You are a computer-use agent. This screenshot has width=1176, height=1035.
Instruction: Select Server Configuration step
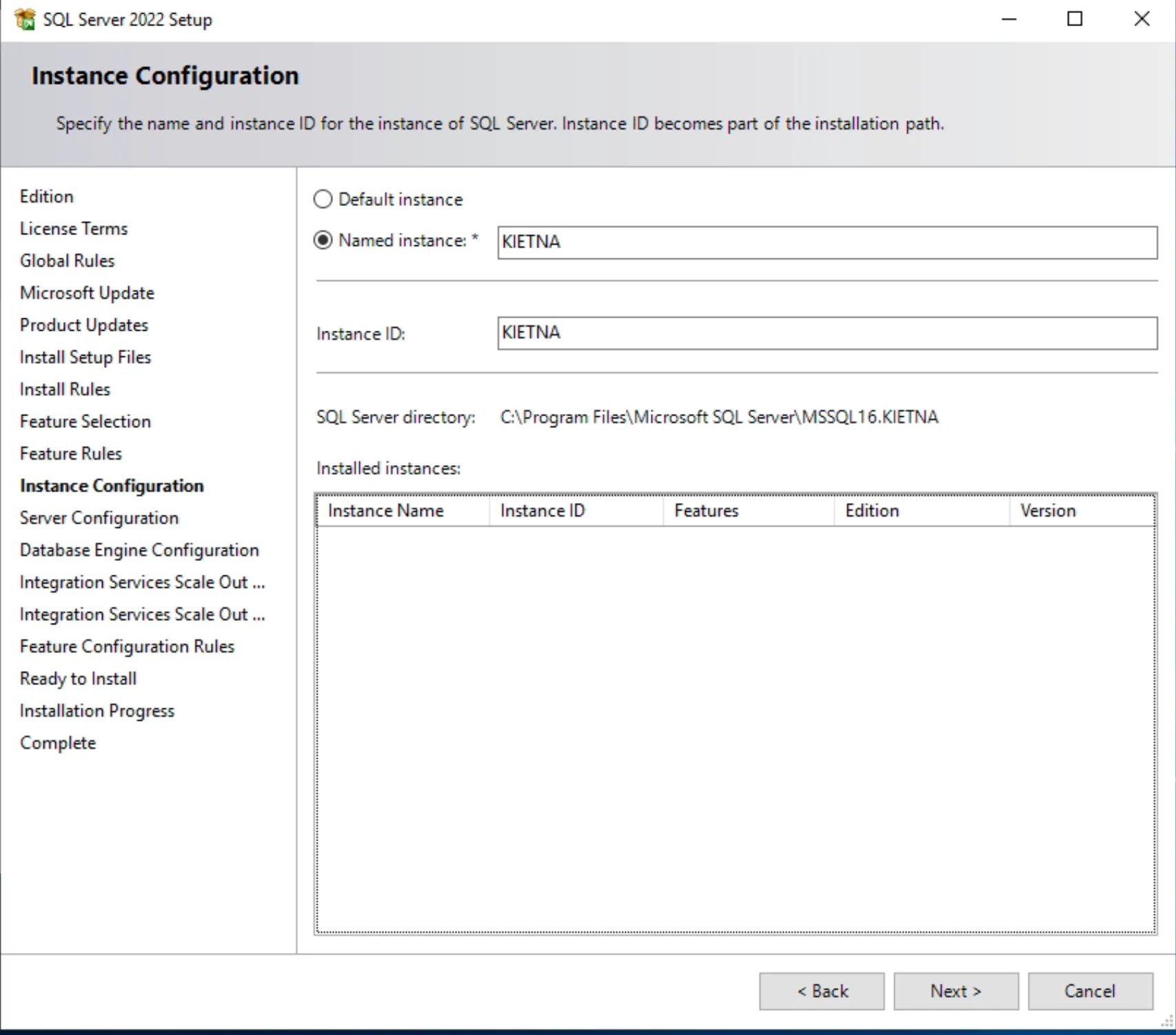[x=99, y=518]
